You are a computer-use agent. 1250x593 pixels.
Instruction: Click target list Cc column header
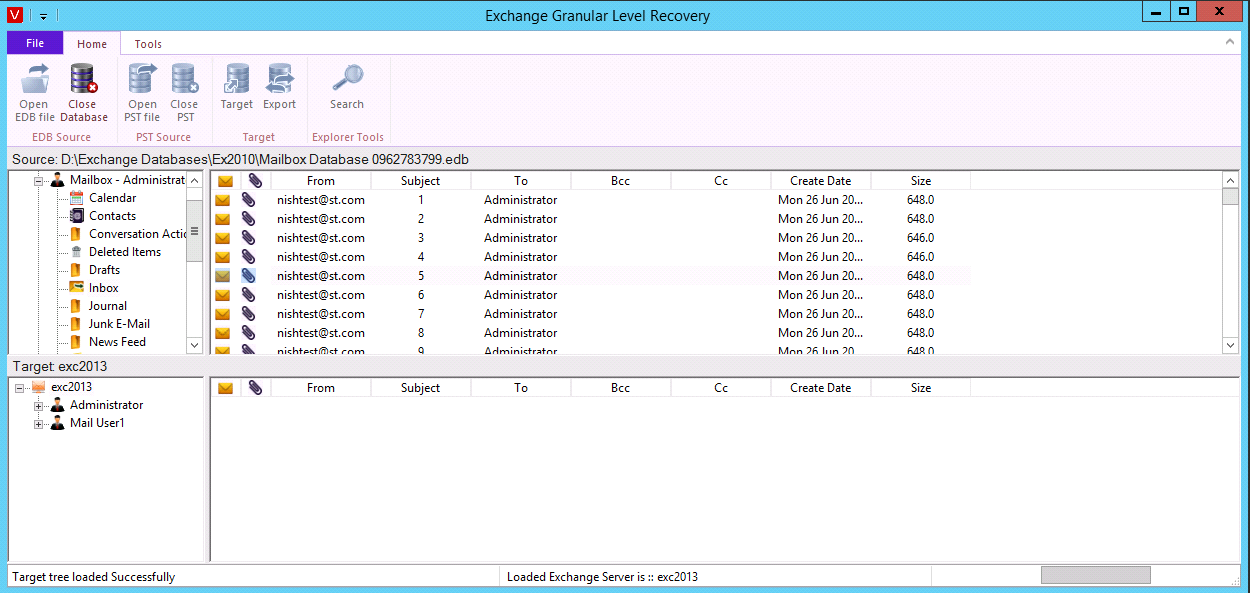(x=721, y=388)
